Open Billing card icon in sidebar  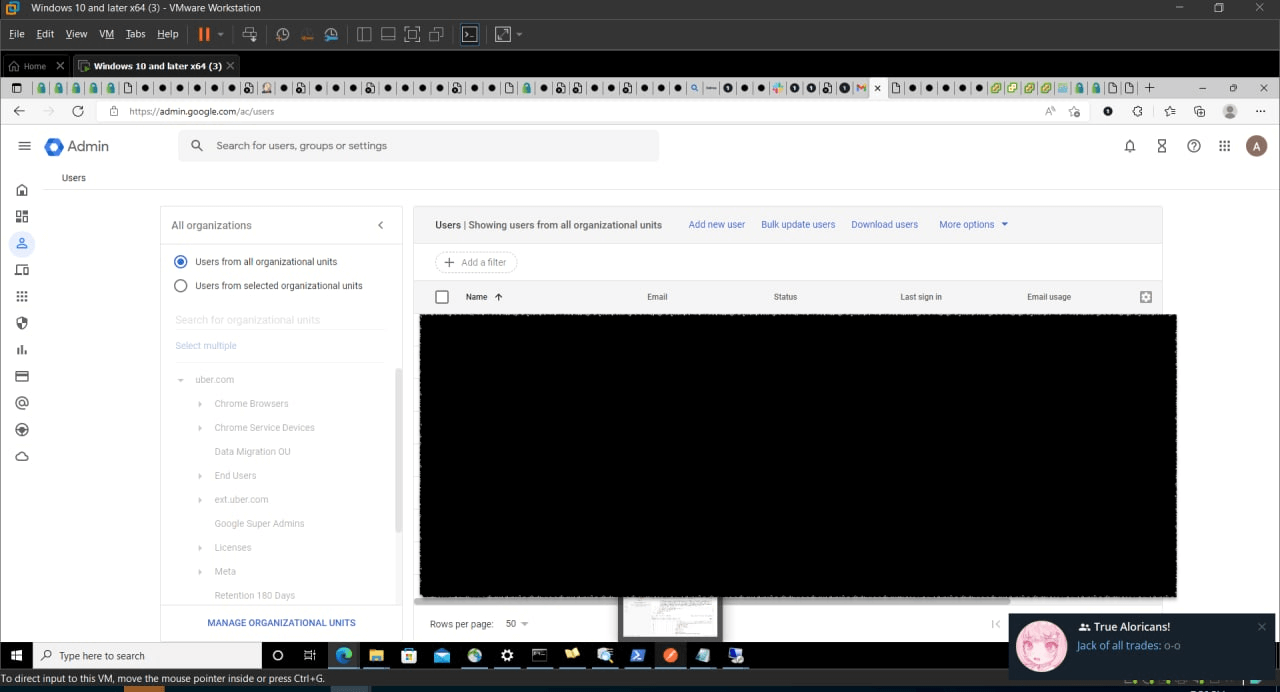[22, 377]
